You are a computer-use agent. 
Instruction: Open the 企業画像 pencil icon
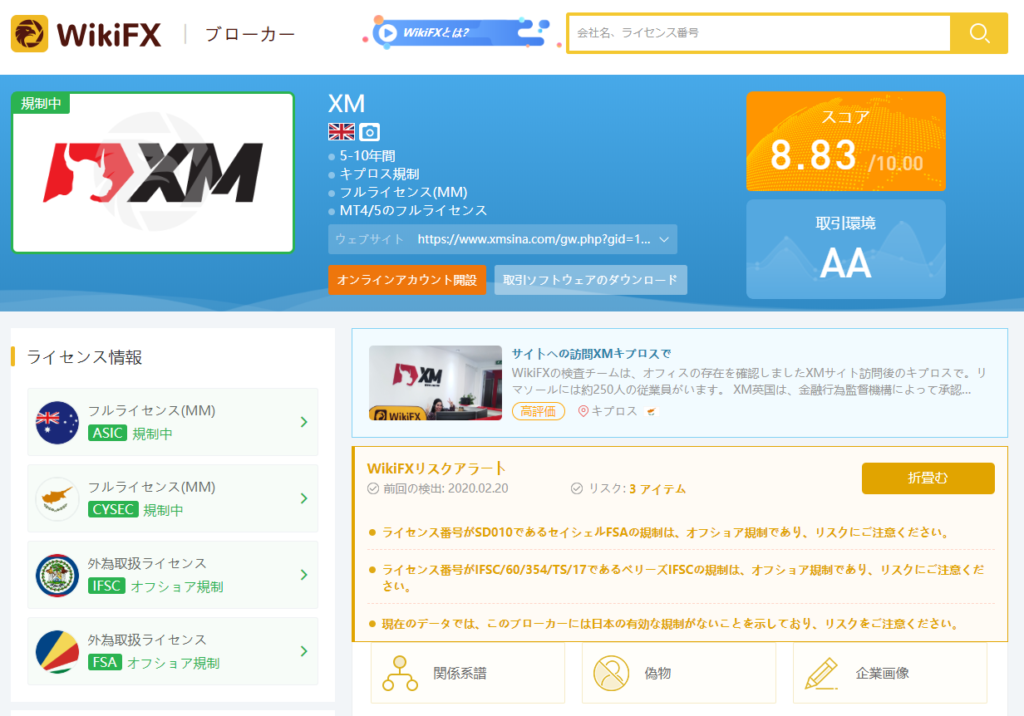tap(822, 674)
